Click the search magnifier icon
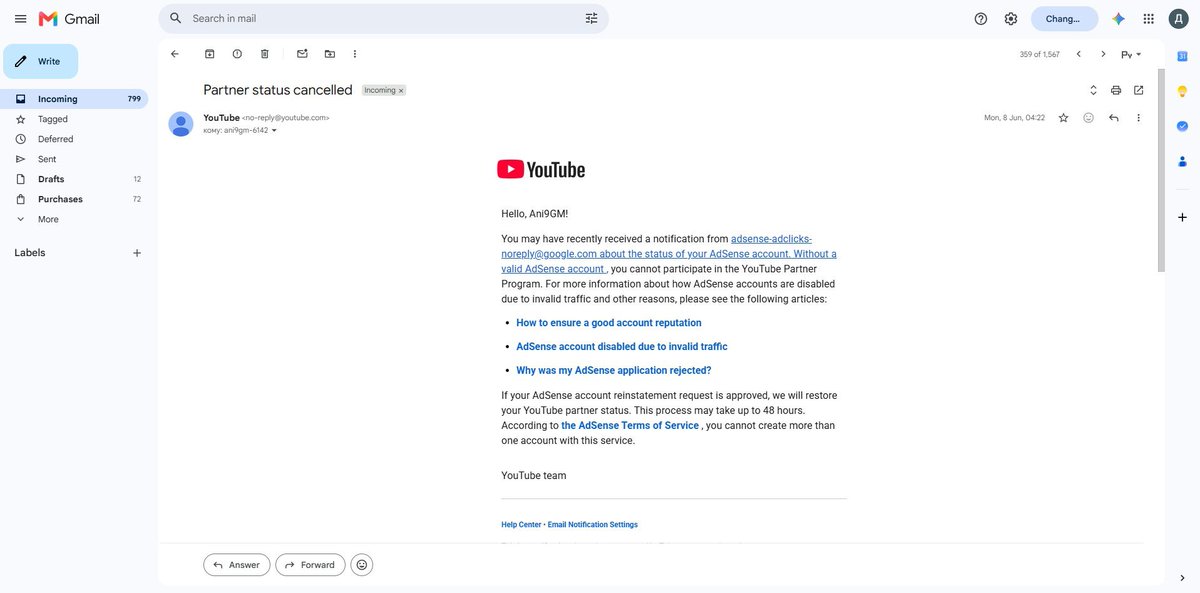Viewport: 1200px width, 593px height. (x=176, y=18)
